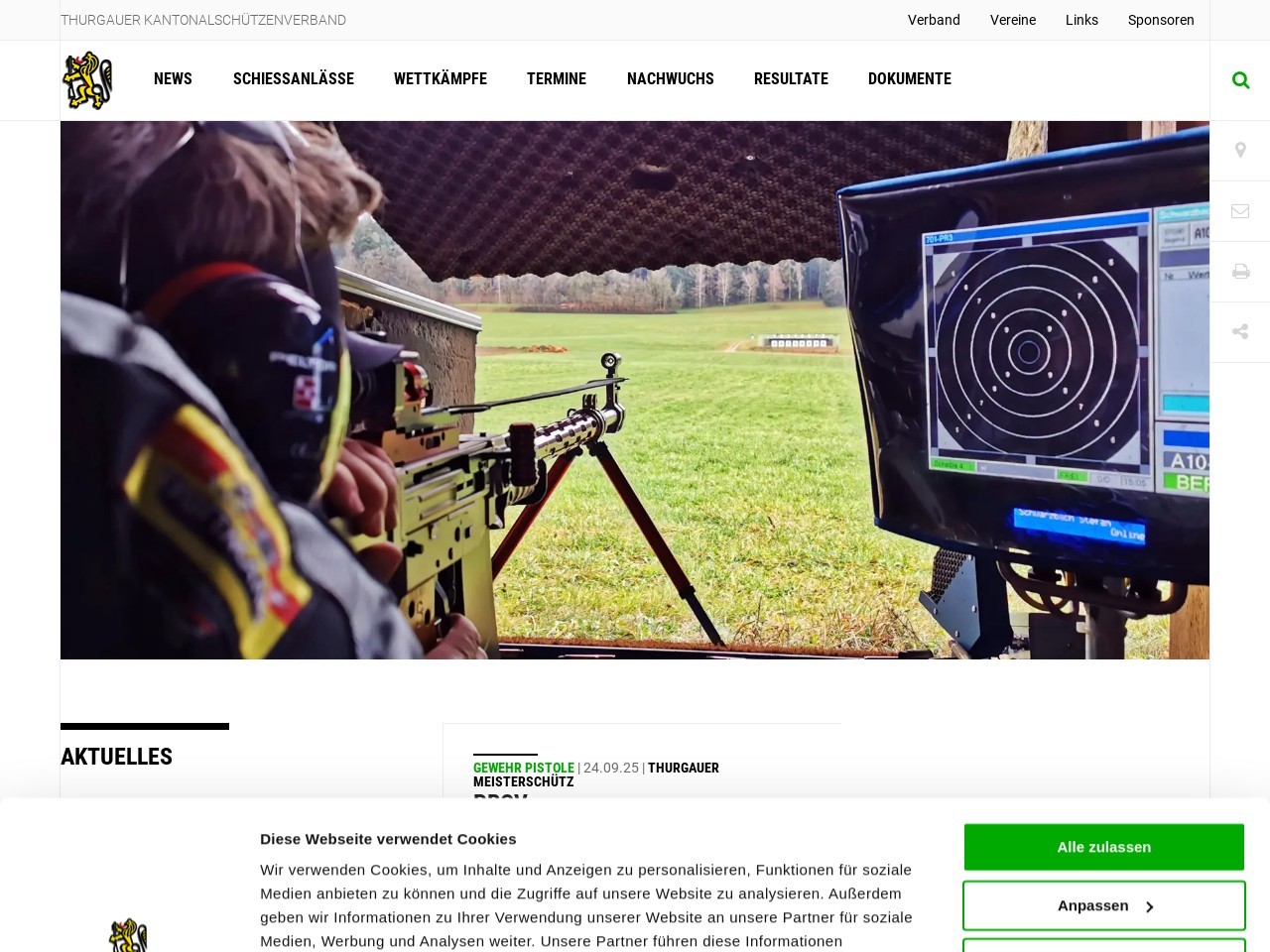Image resolution: width=1270 pixels, height=952 pixels.
Task: Open the News menu
Action: point(173,79)
